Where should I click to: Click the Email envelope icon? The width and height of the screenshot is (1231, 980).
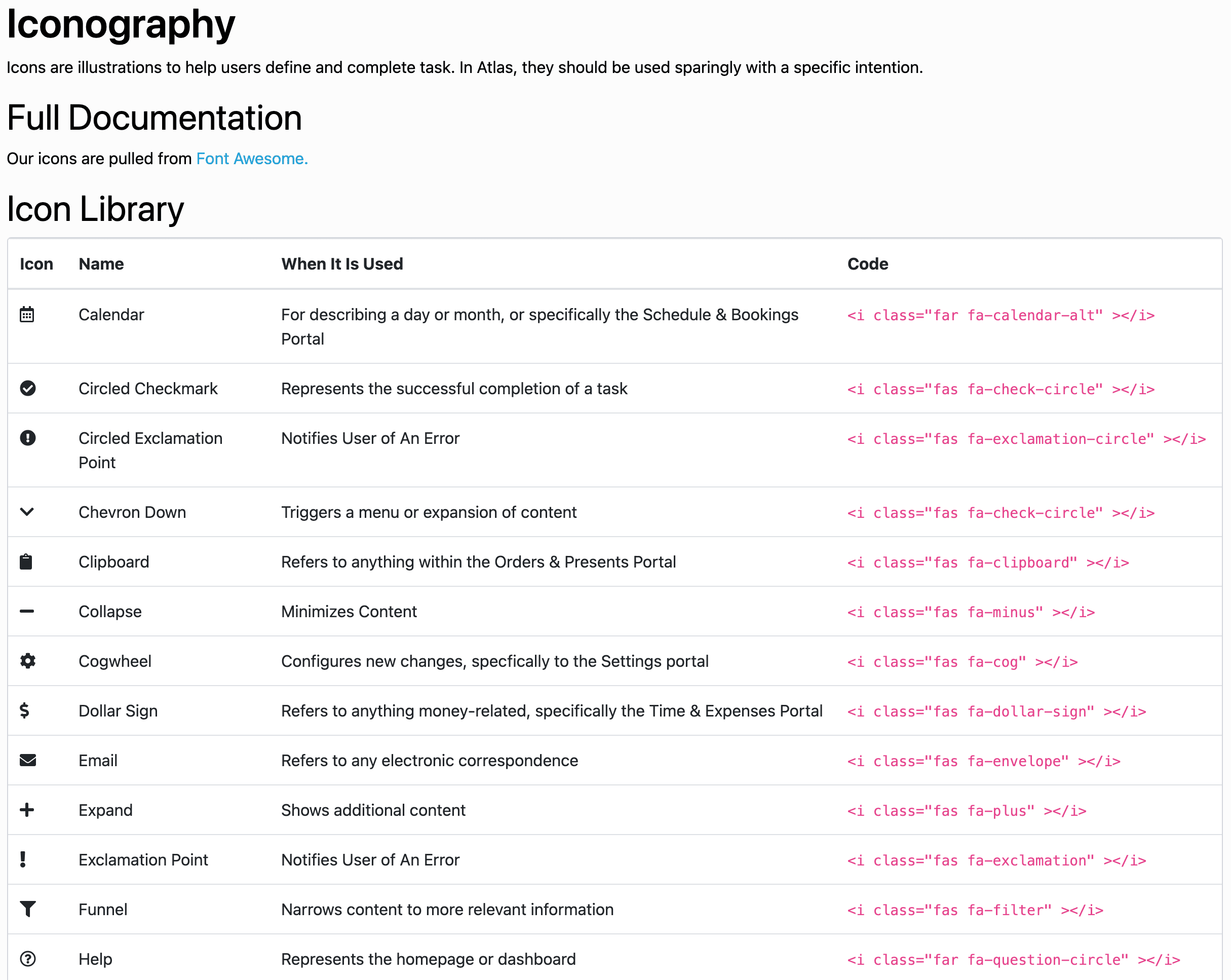tap(27, 760)
